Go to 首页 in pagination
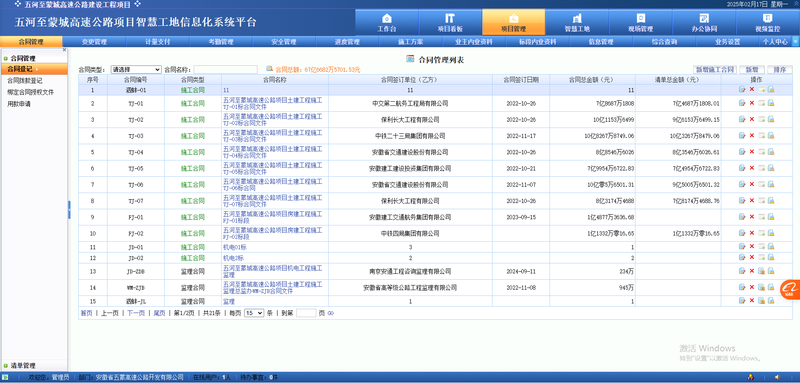This screenshot has width=800, height=383. pyautogui.click(x=86, y=313)
